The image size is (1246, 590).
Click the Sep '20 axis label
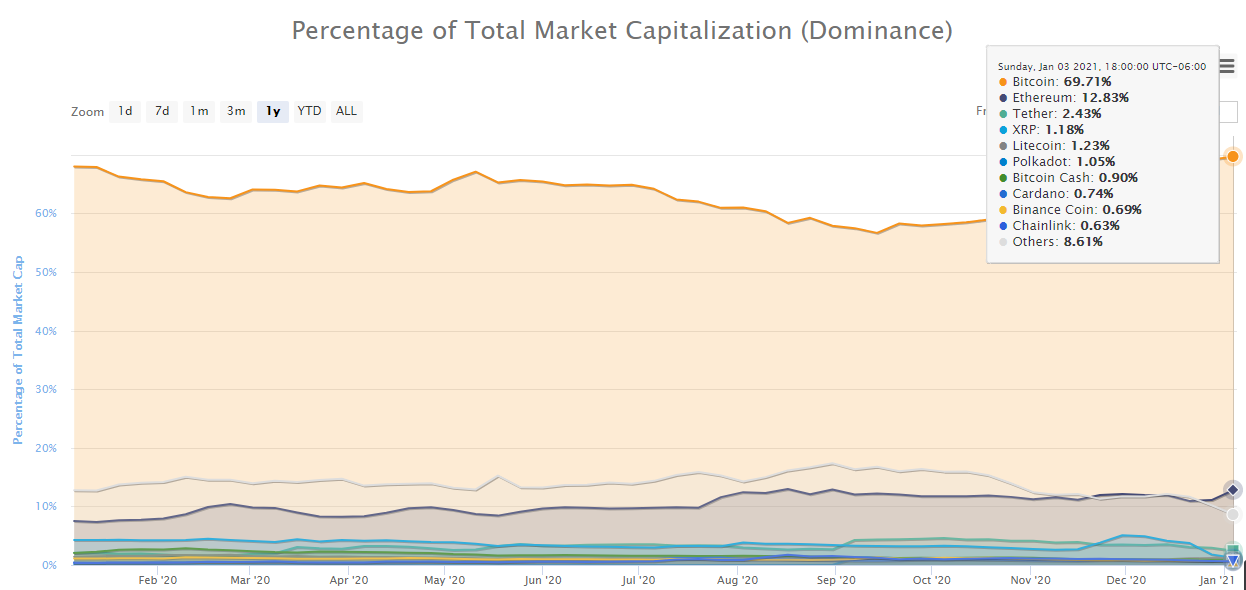pyautogui.click(x=836, y=579)
